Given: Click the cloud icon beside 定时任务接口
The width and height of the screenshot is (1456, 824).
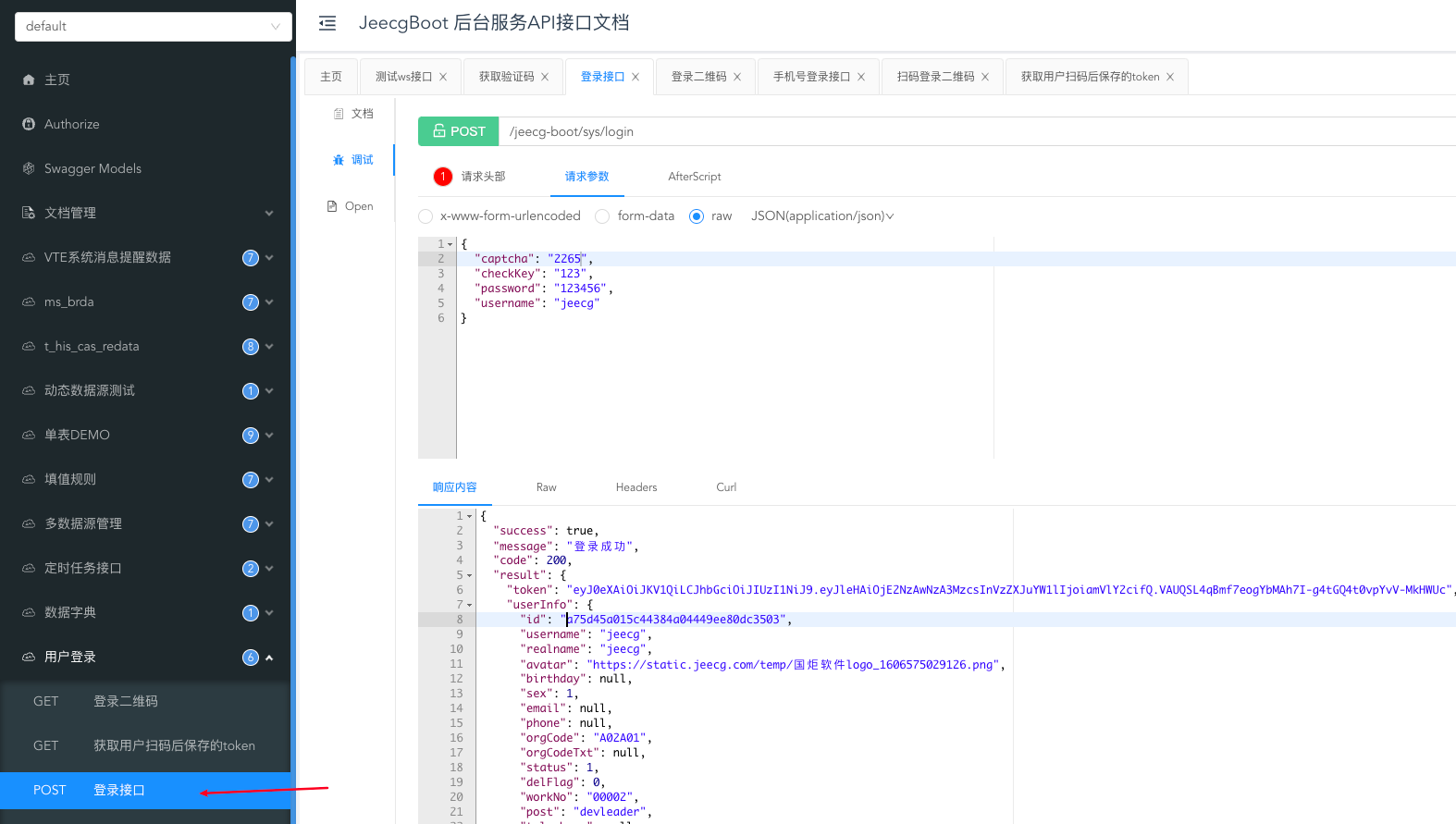Looking at the screenshot, I should [29, 568].
